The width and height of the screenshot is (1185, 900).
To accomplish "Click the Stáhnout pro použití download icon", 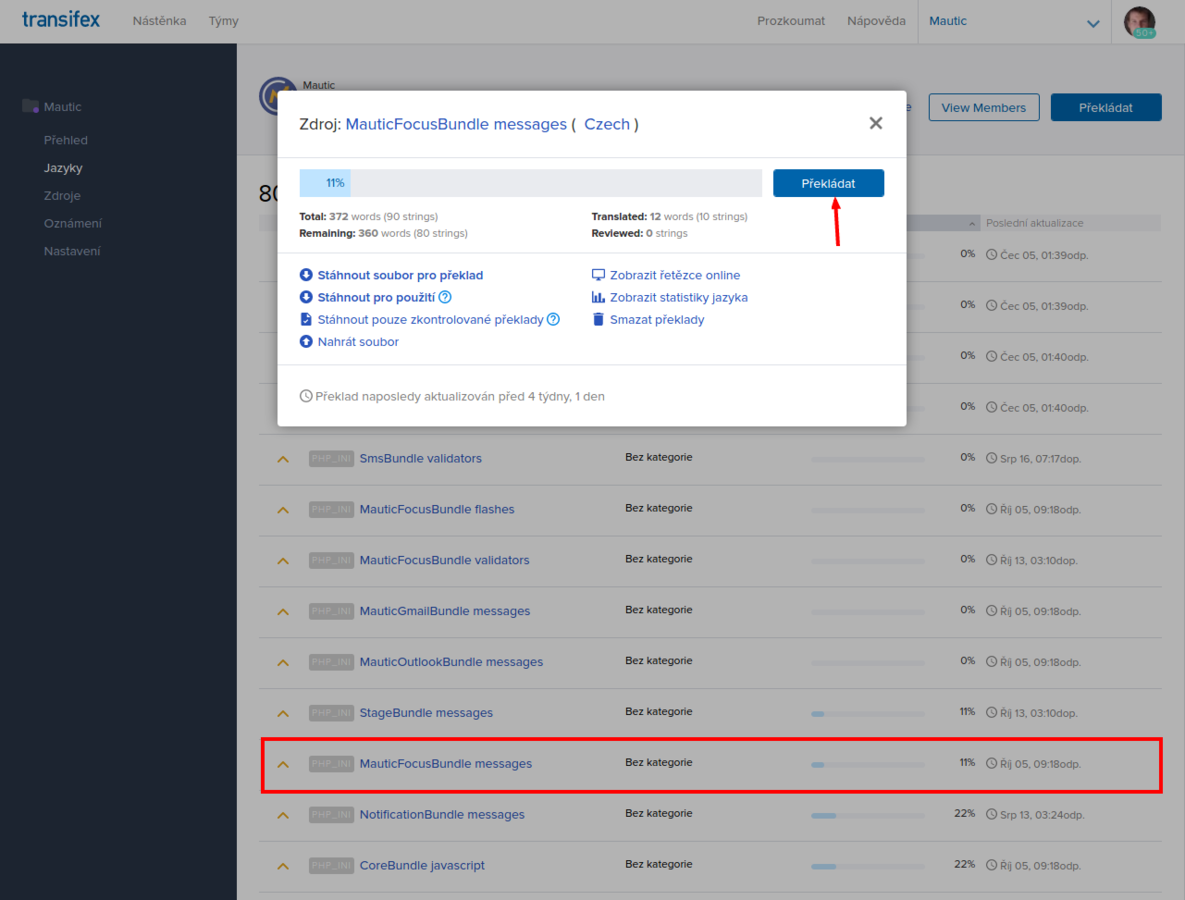I will pyautogui.click(x=306, y=297).
